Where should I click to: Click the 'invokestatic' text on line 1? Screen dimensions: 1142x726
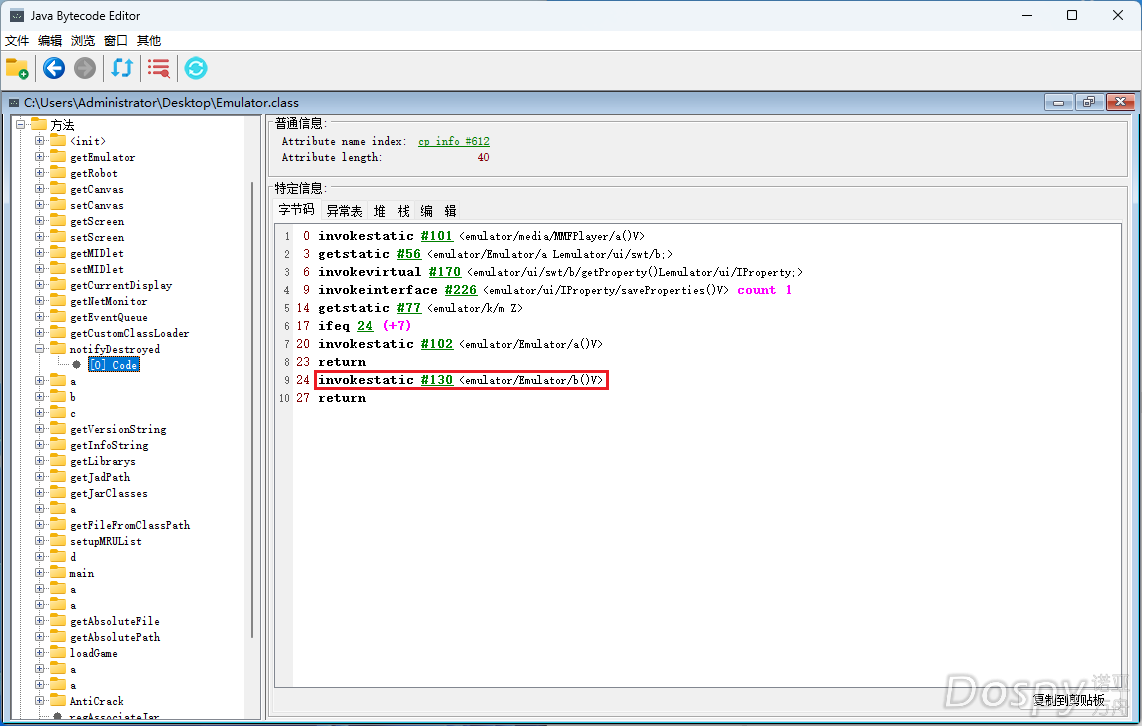coord(366,236)
